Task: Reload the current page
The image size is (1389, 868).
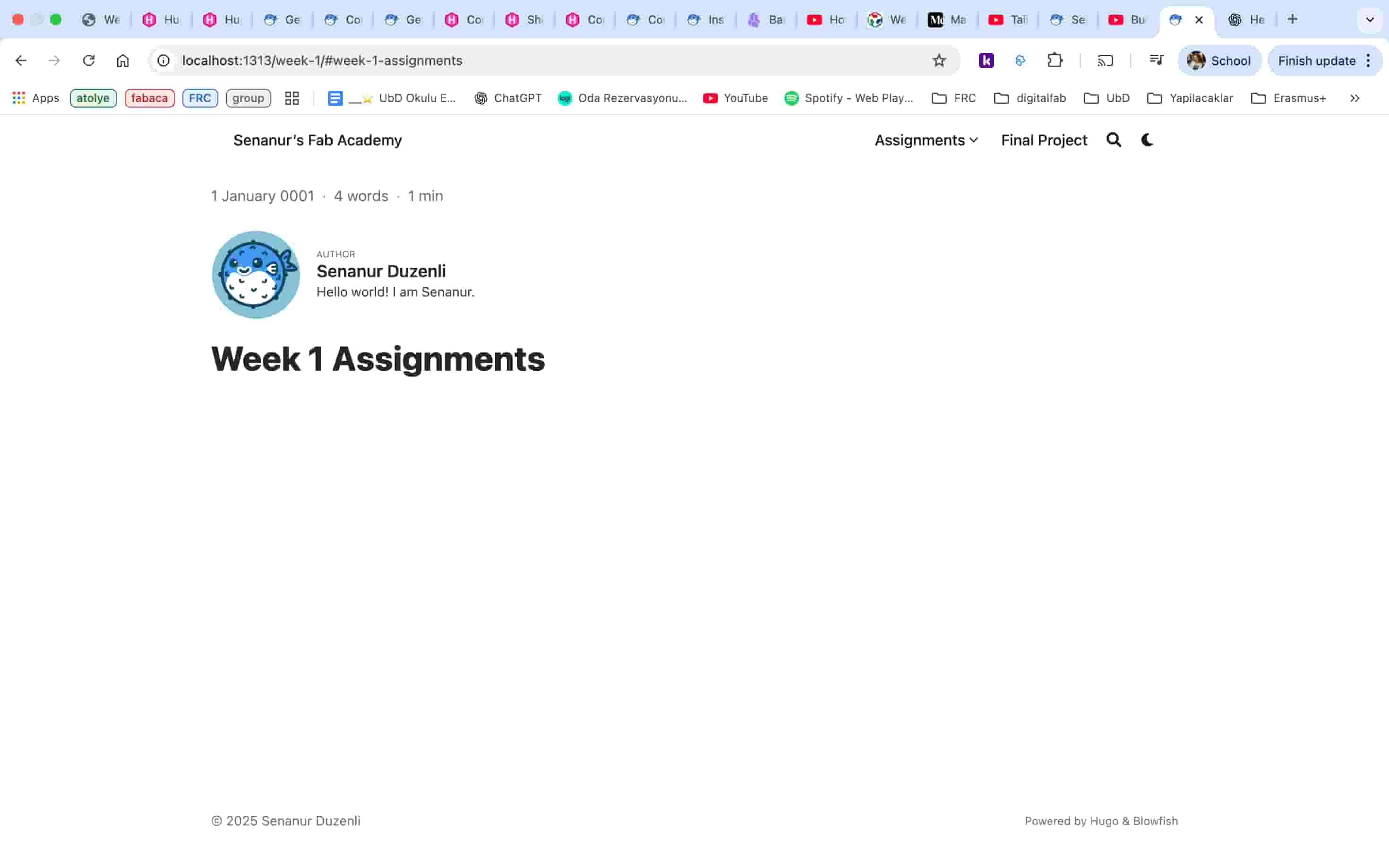Action: click(x=89, y=60)
